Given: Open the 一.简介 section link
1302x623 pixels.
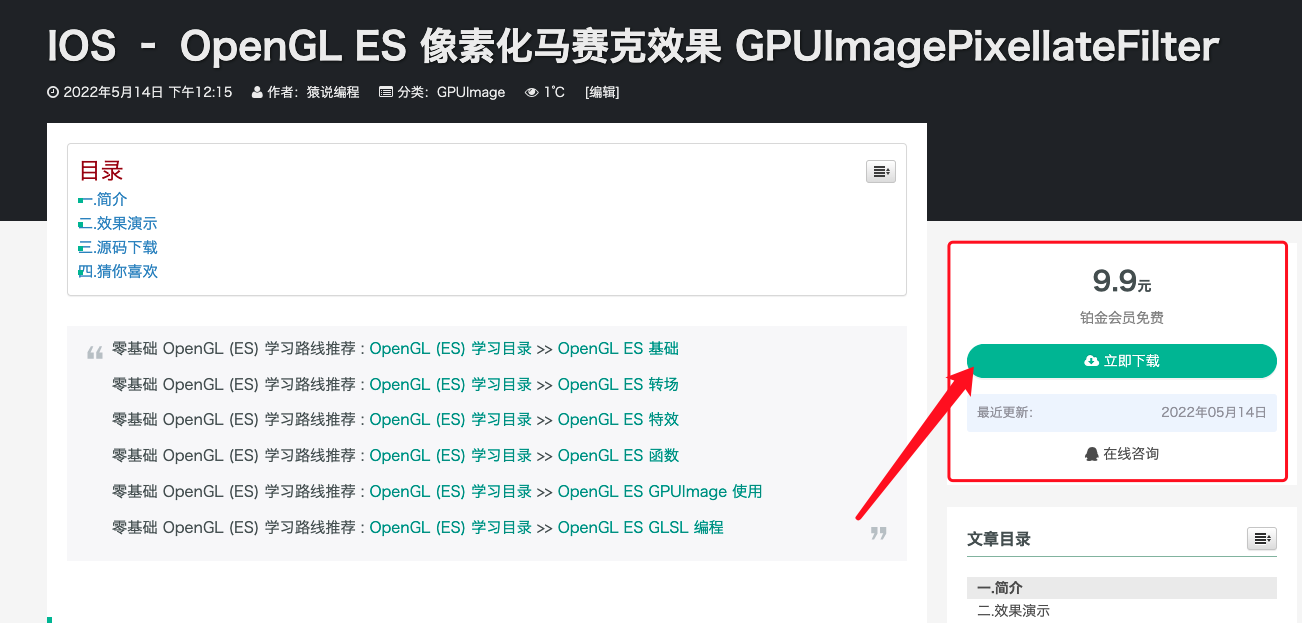Looking at the screenshot, I should [x=102, y=199].
